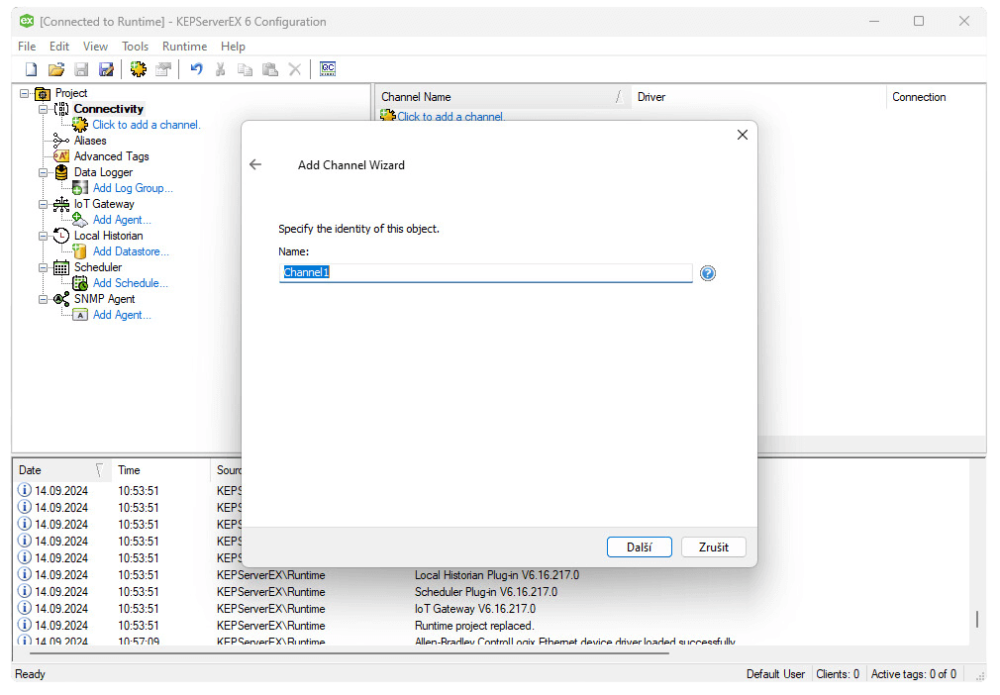1000x695 pixels.
Task: Select the Save As toolbar icon
Action: click(x=106, y=69)
